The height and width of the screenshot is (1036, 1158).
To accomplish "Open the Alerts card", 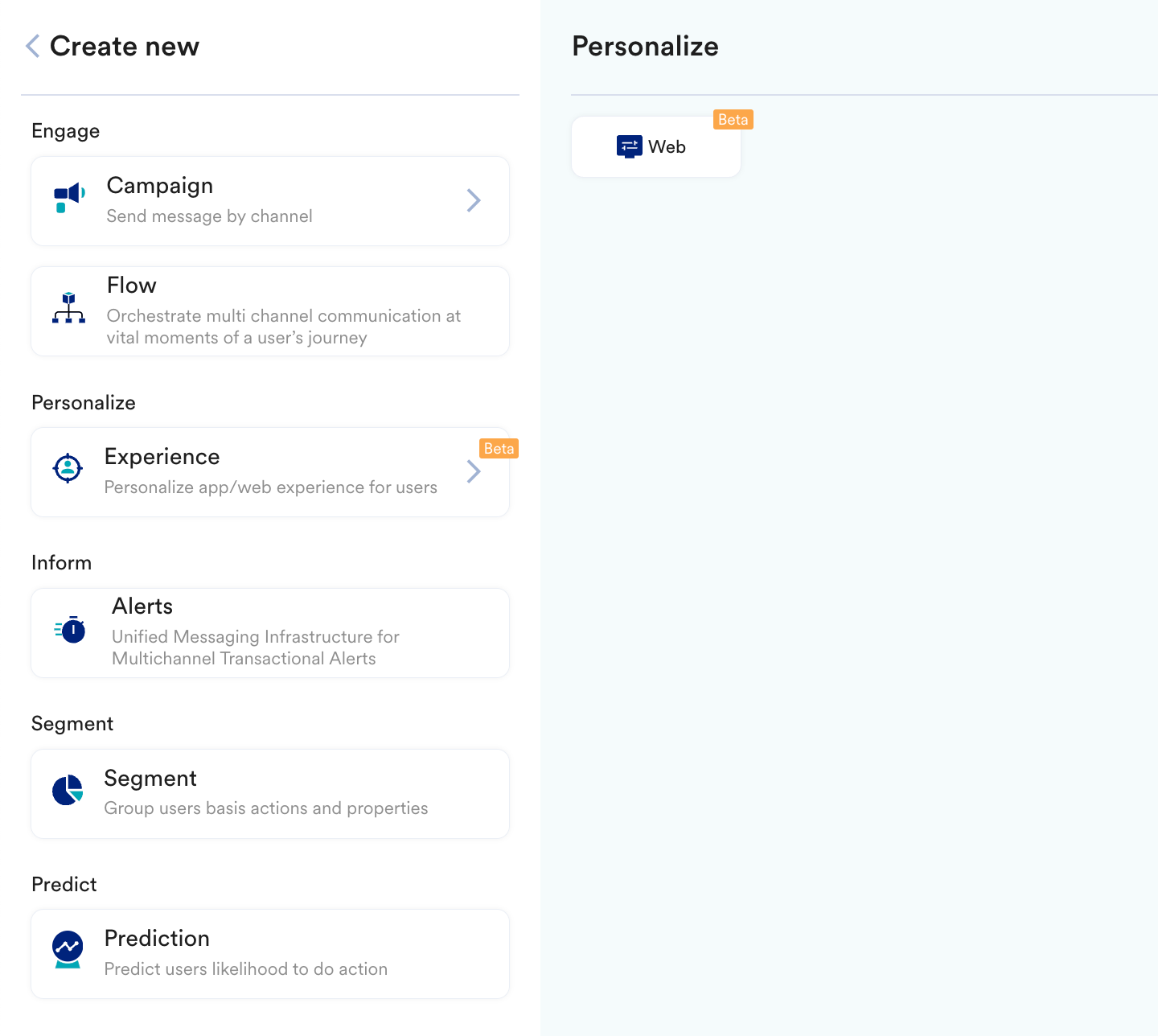I will point(270,633).
